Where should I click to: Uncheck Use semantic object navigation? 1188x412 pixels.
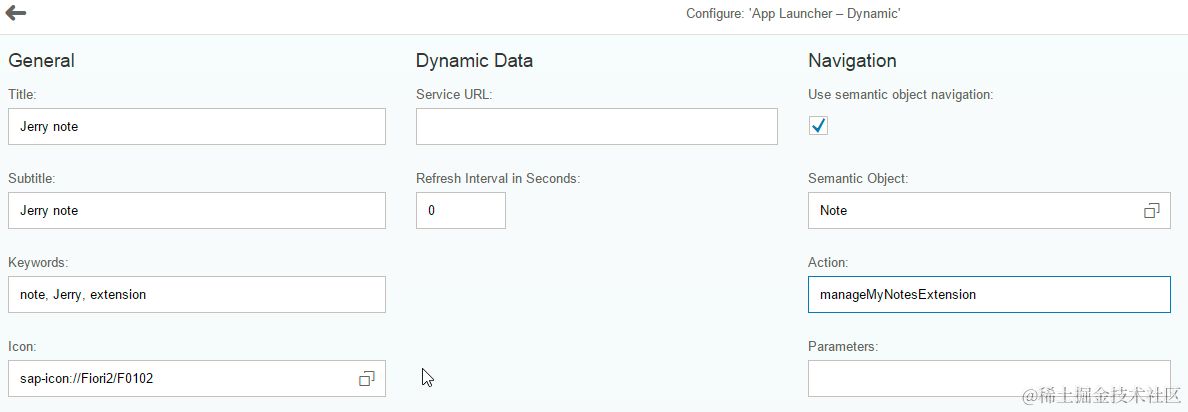click(x=819, y=126)
